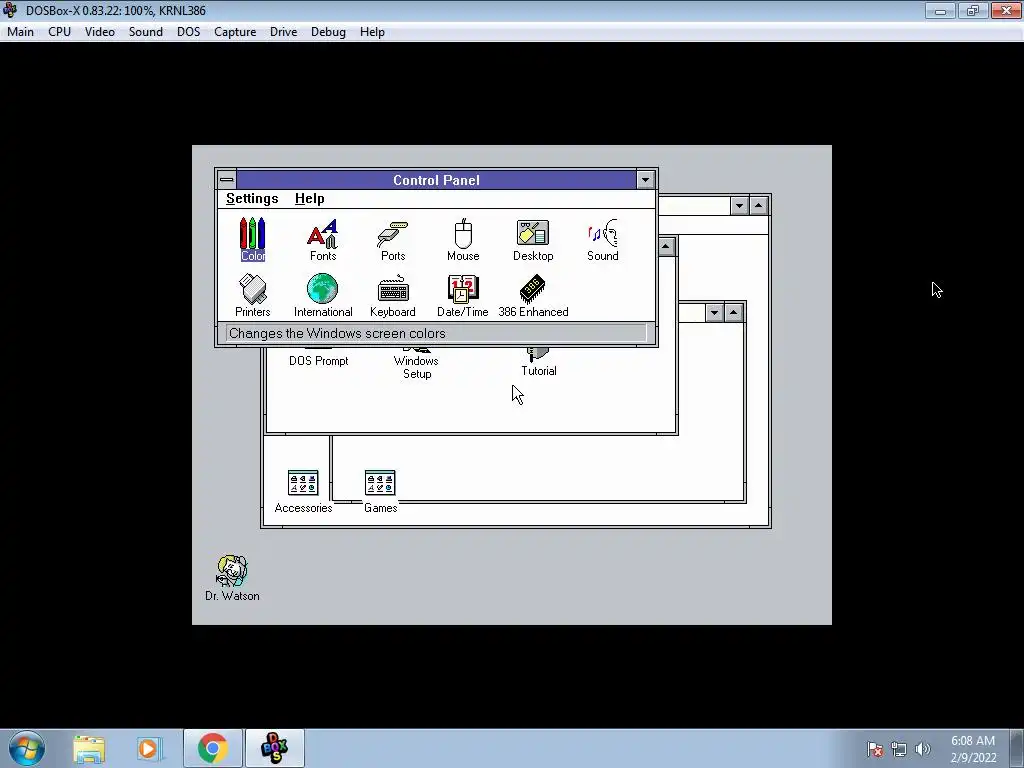The image size is (1024, 768).
Task: Open the volume speaker tray icon
Action: 923,749
